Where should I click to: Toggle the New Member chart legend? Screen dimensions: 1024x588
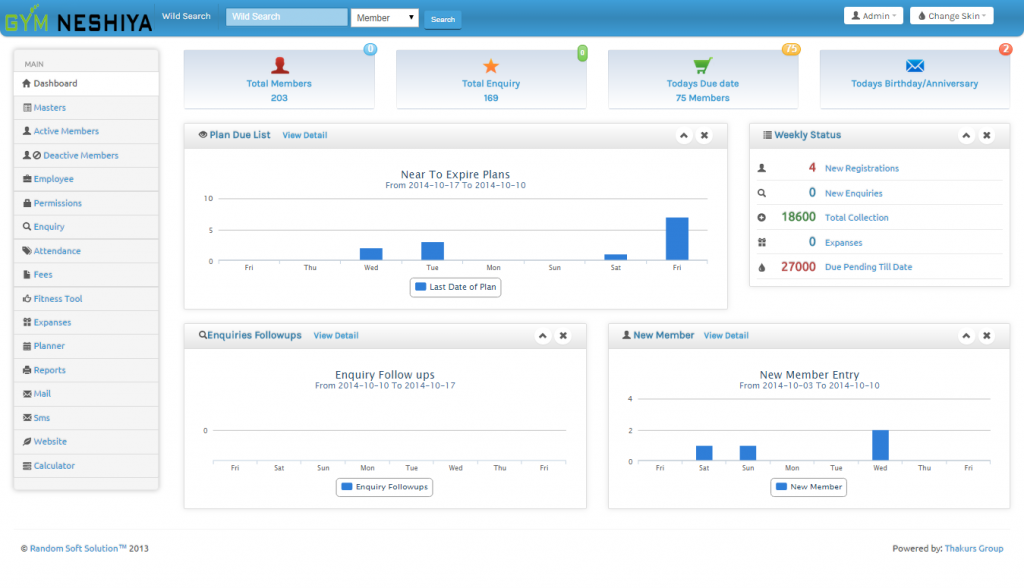tap(808, 487)
